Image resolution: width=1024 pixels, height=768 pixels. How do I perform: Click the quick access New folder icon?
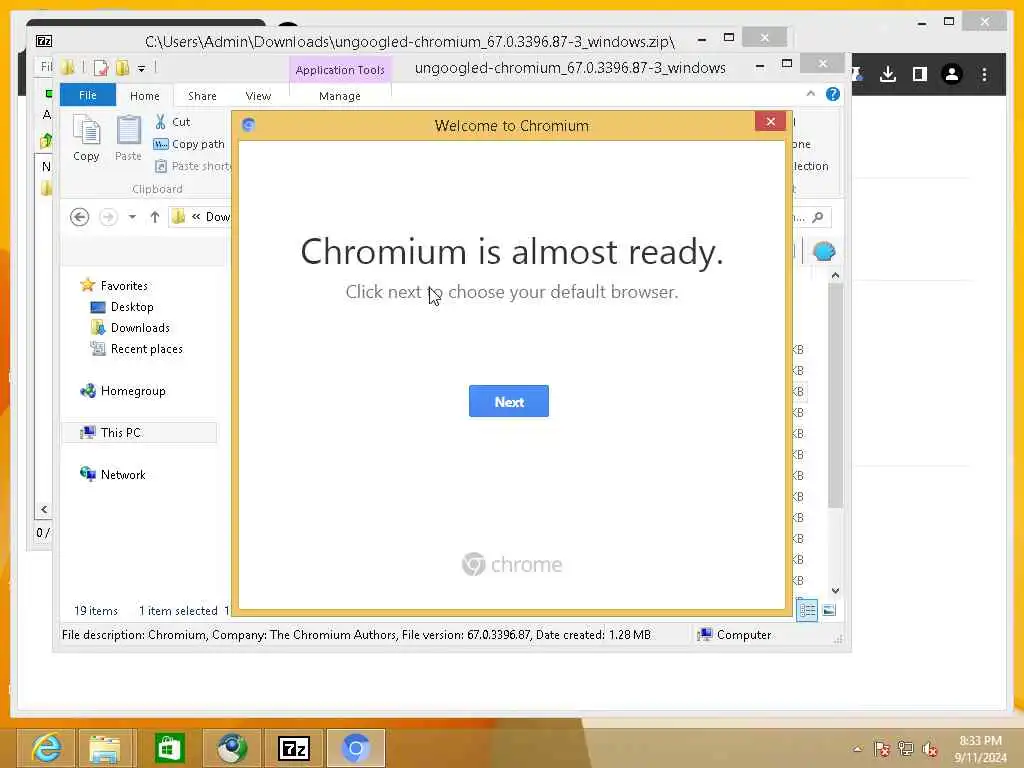(122, 67)
